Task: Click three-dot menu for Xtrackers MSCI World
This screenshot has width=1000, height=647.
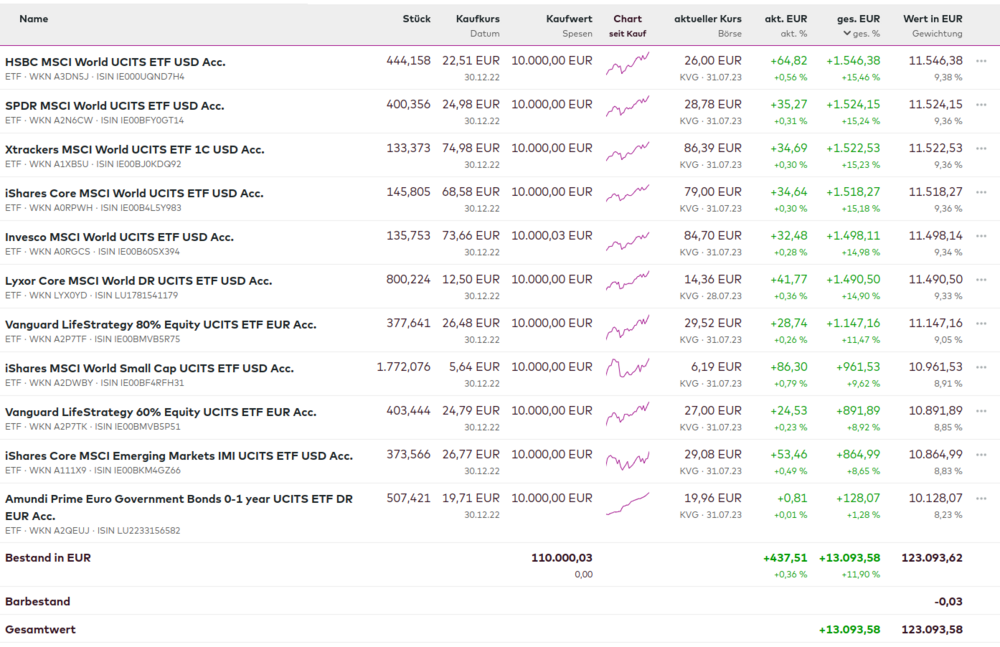Action: coord(981,149)
